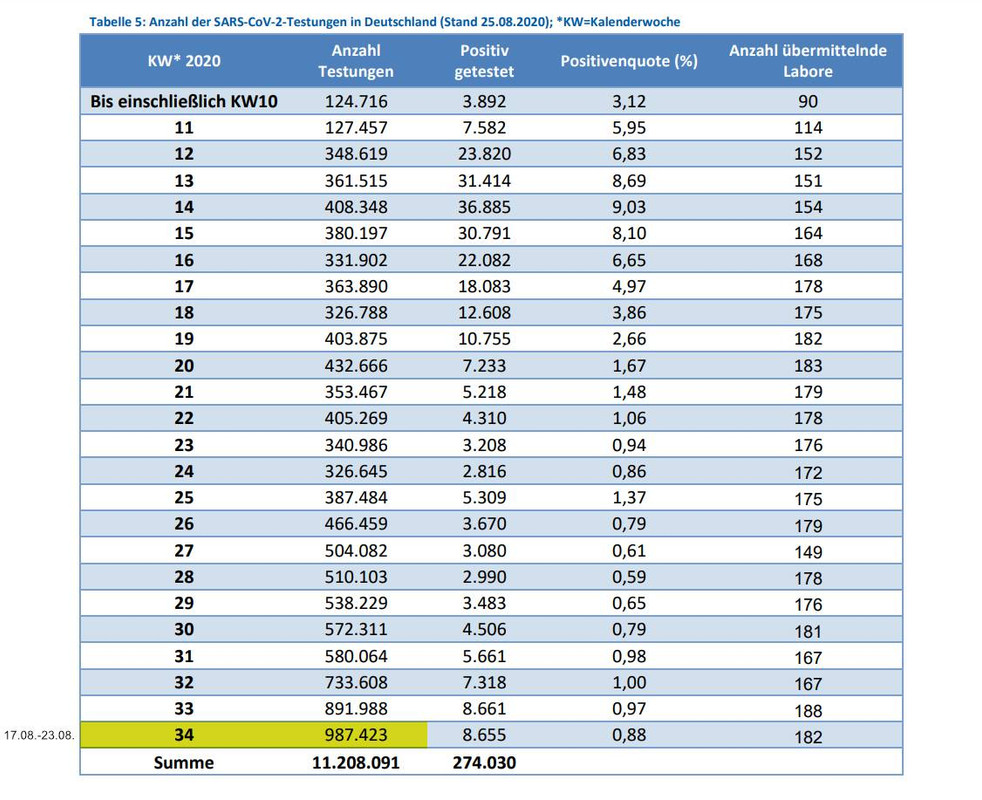The height and width of the screenshot is (800, 982).
Task: Click positive tests value 3.208
Action: click(484, 445)
